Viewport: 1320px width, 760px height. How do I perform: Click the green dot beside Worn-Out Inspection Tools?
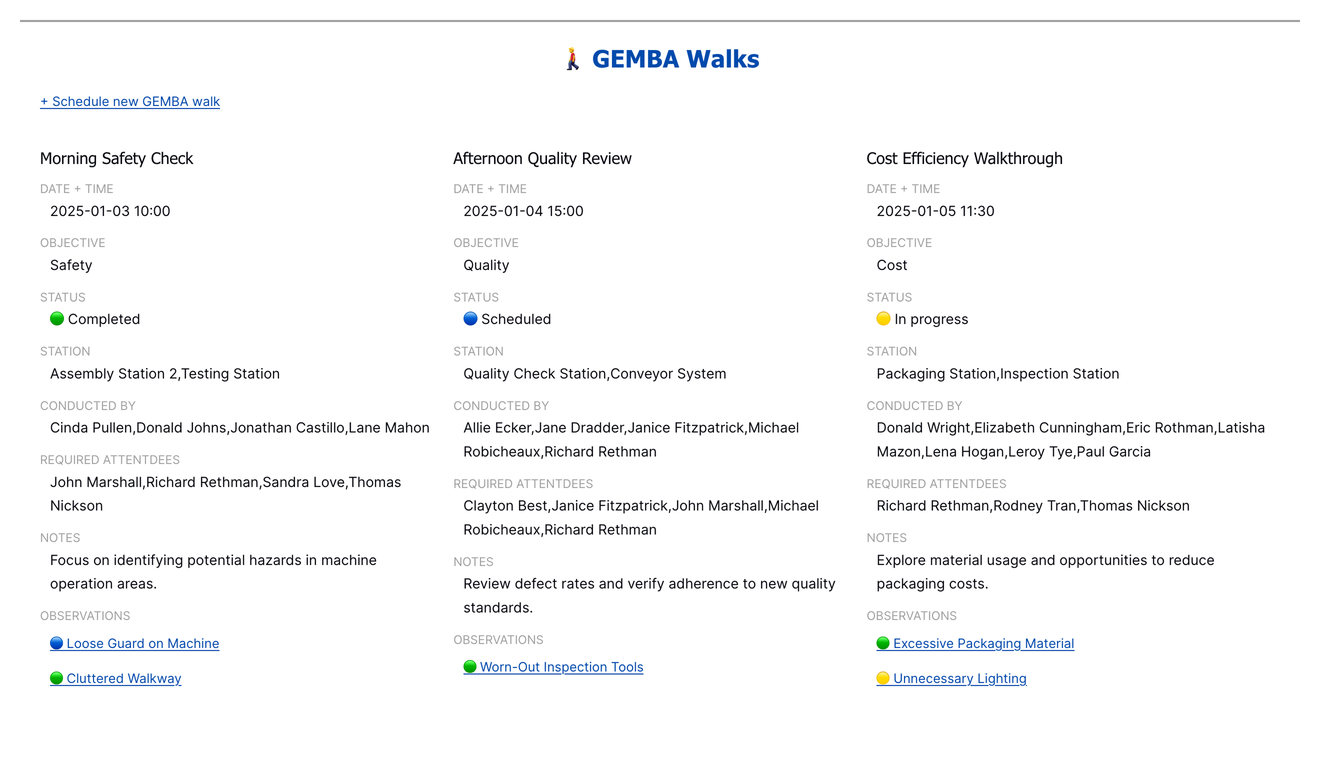pos(470,667)
